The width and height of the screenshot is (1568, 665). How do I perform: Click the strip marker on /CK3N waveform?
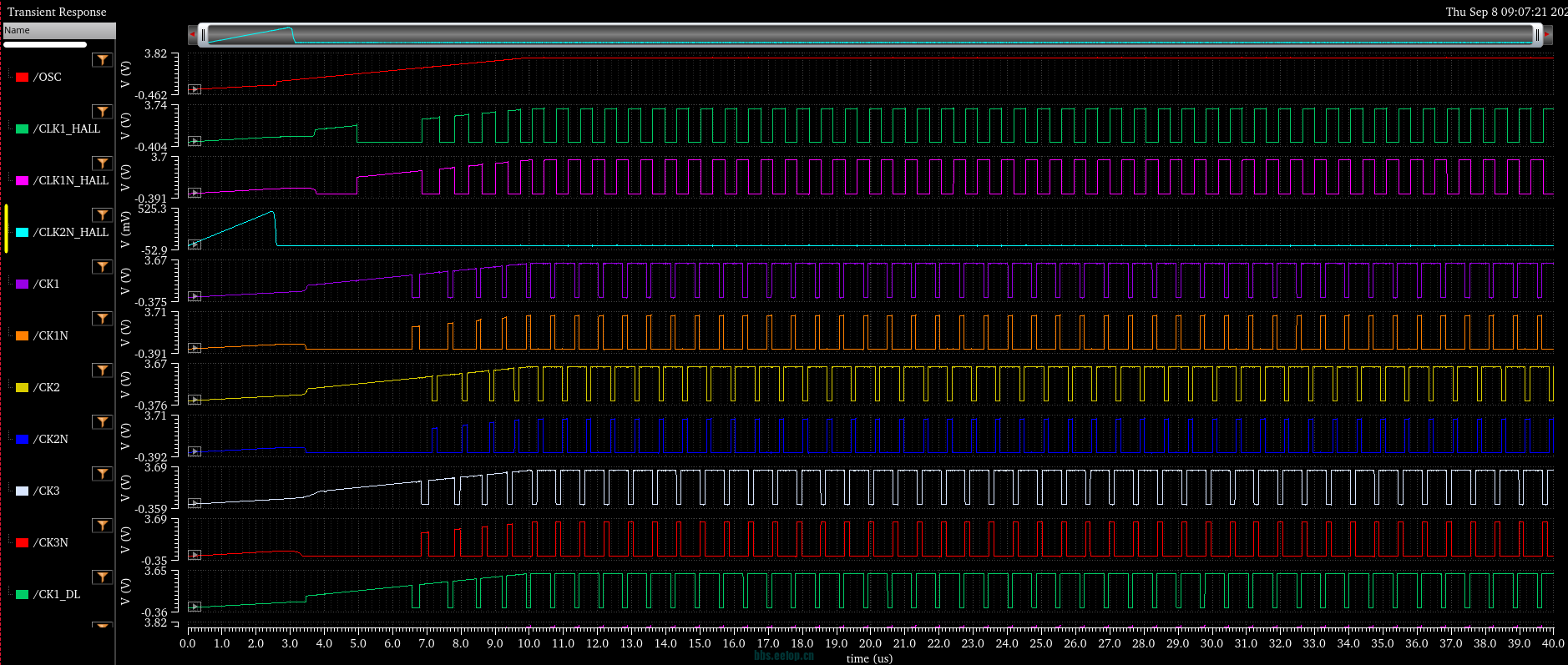point(195,555)
